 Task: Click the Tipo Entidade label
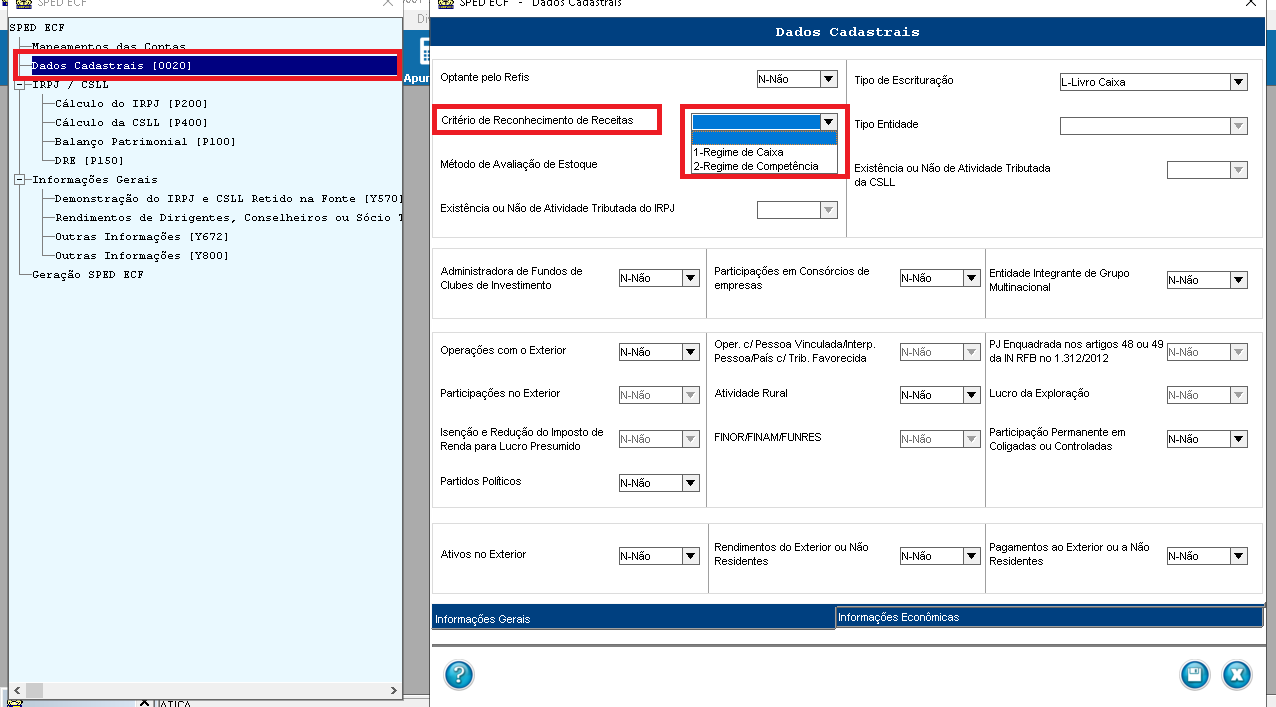pos(886,124)
